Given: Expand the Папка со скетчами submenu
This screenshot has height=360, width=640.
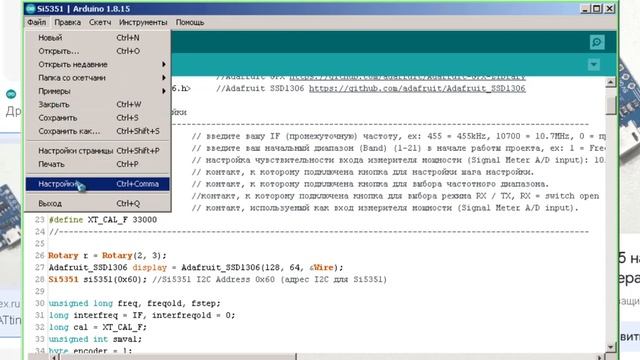Looking at the screenshot, I should [x=98, y=78].
